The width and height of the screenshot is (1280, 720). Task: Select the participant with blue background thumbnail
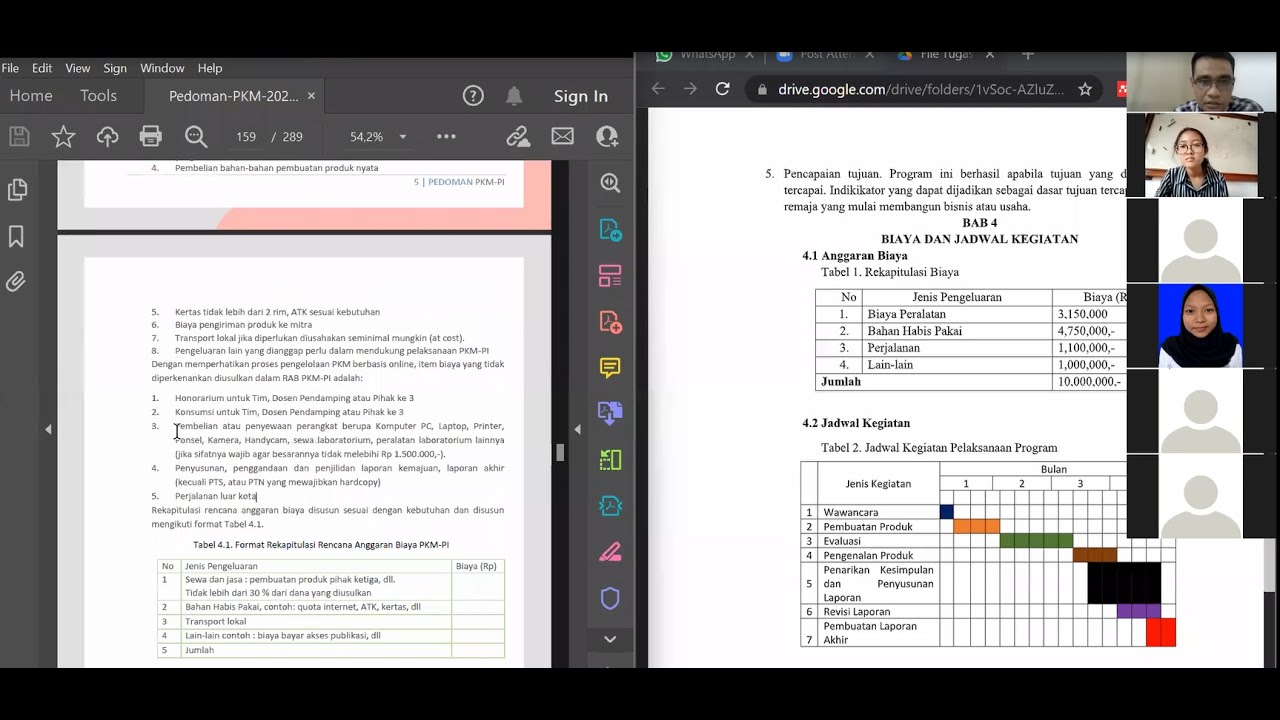1201,326
